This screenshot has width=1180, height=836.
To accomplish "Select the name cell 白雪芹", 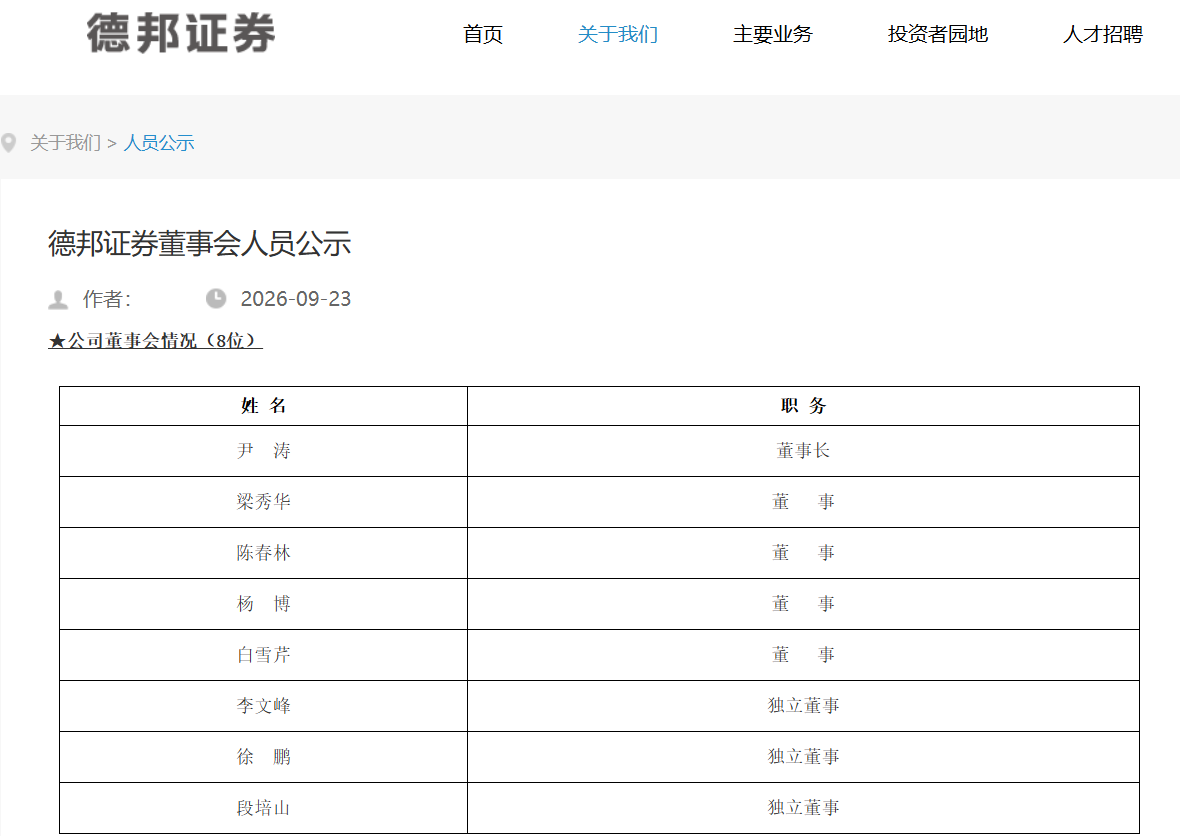I will click(263, 655).
